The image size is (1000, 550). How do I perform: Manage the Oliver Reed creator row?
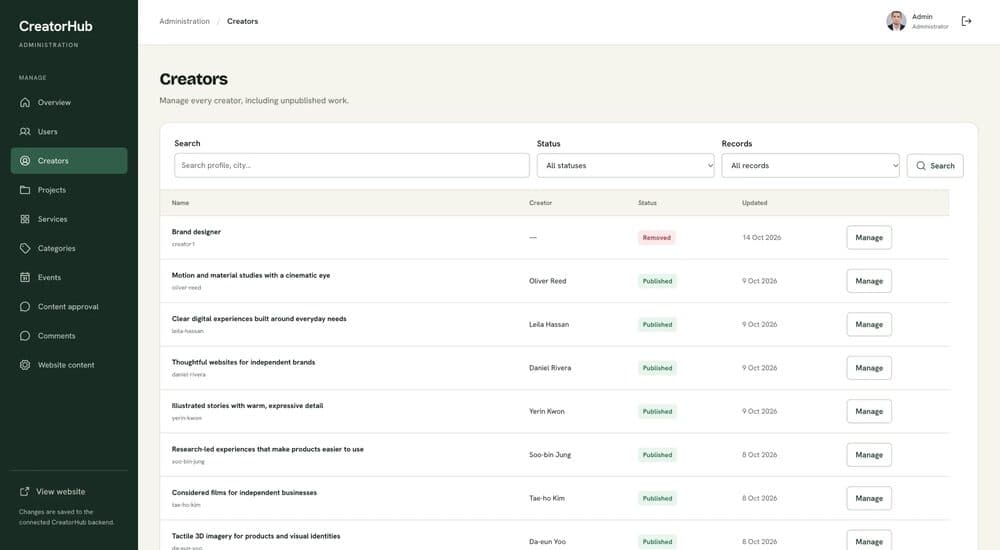tap(869, 281)
